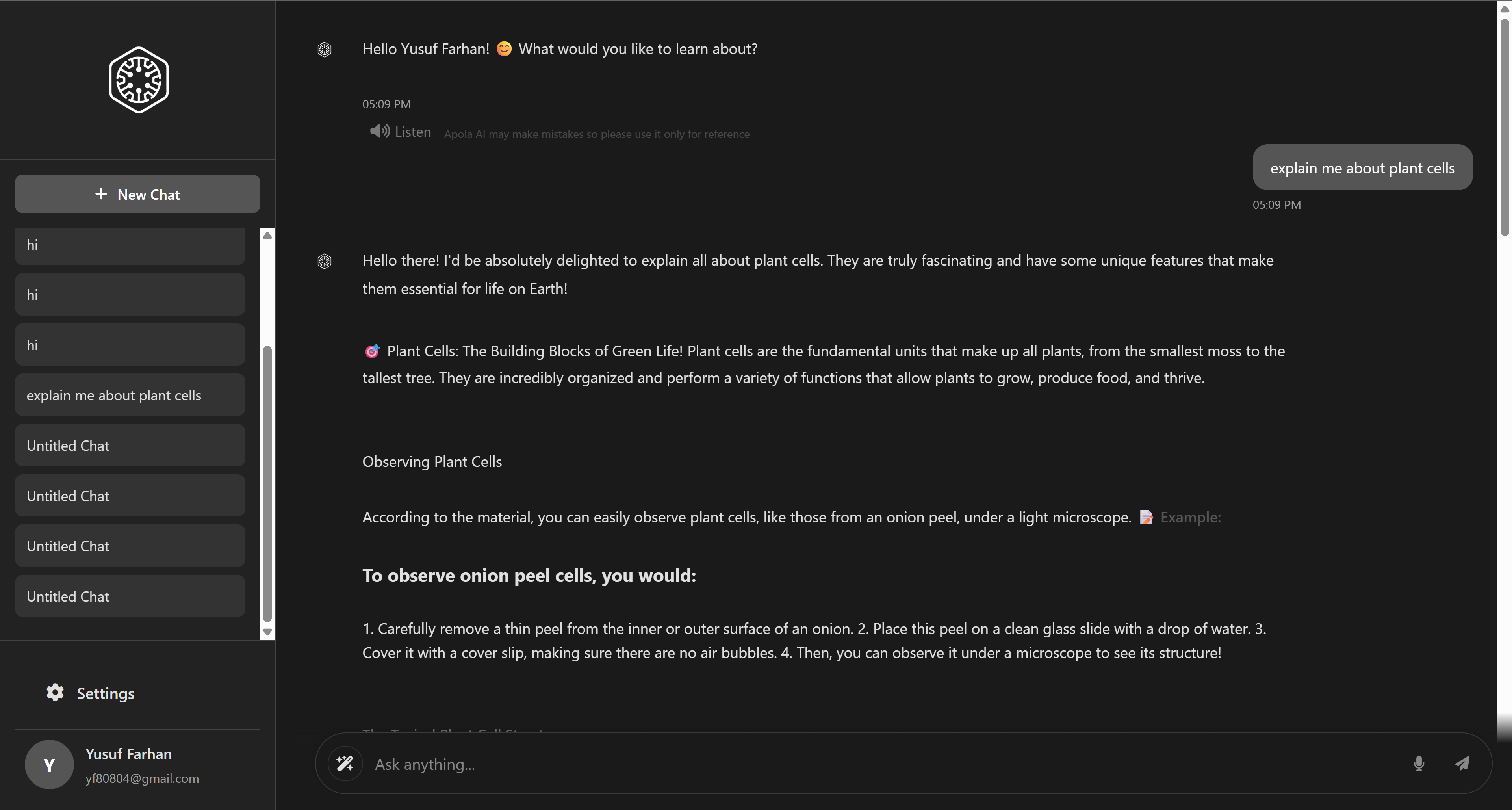Screen dimensions: 1512x810
Task: Click the Yusuf Farhan profile name
Action: (x=128, y=754)
